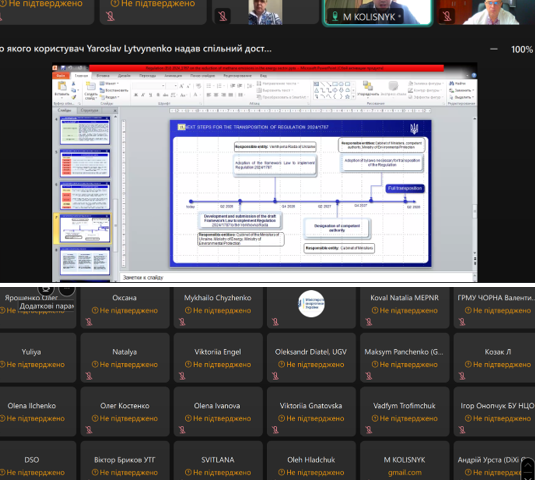The image size is (542, 480).
Task: Click muted mic icon on Mykhailo Chyzhenko tile
Action: click(182, 322)
